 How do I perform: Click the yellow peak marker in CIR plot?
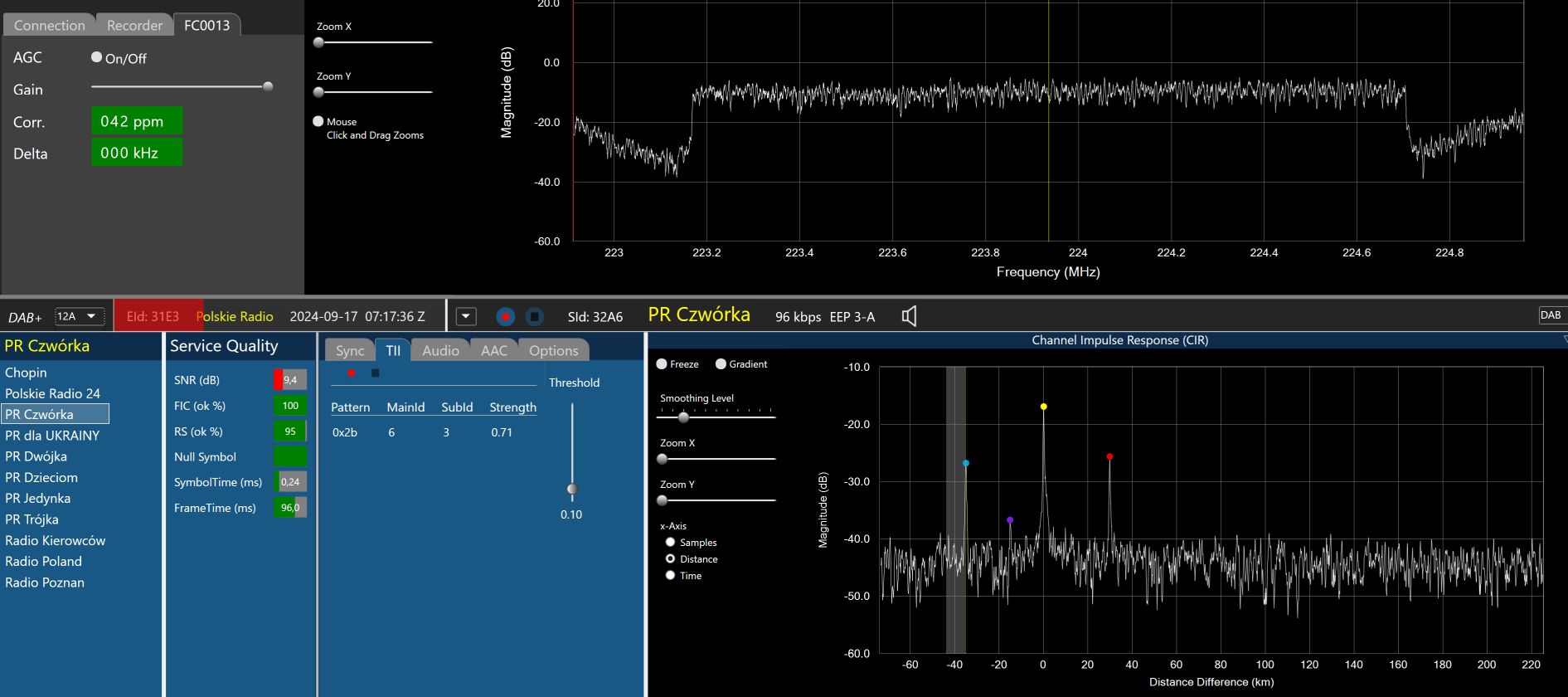pyautogui.click(x=1043, y=407)
